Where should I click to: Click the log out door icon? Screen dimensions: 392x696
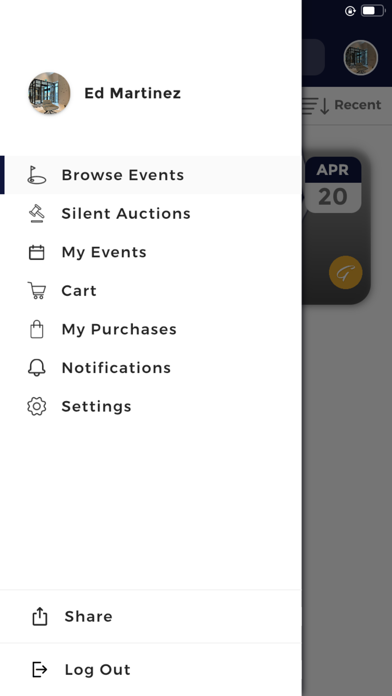40,669
